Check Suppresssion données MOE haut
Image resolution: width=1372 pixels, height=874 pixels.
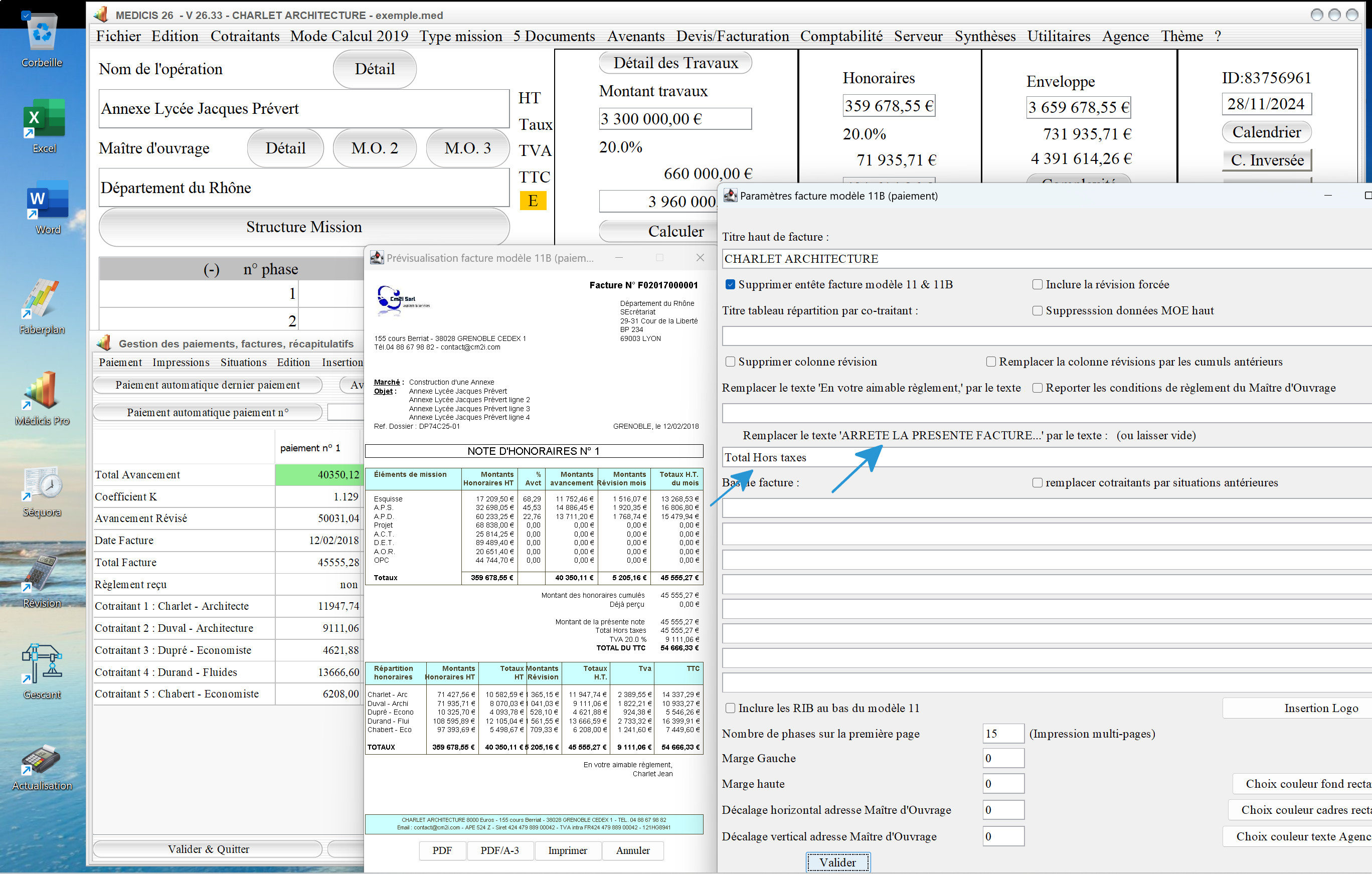tap(1038, 310)
